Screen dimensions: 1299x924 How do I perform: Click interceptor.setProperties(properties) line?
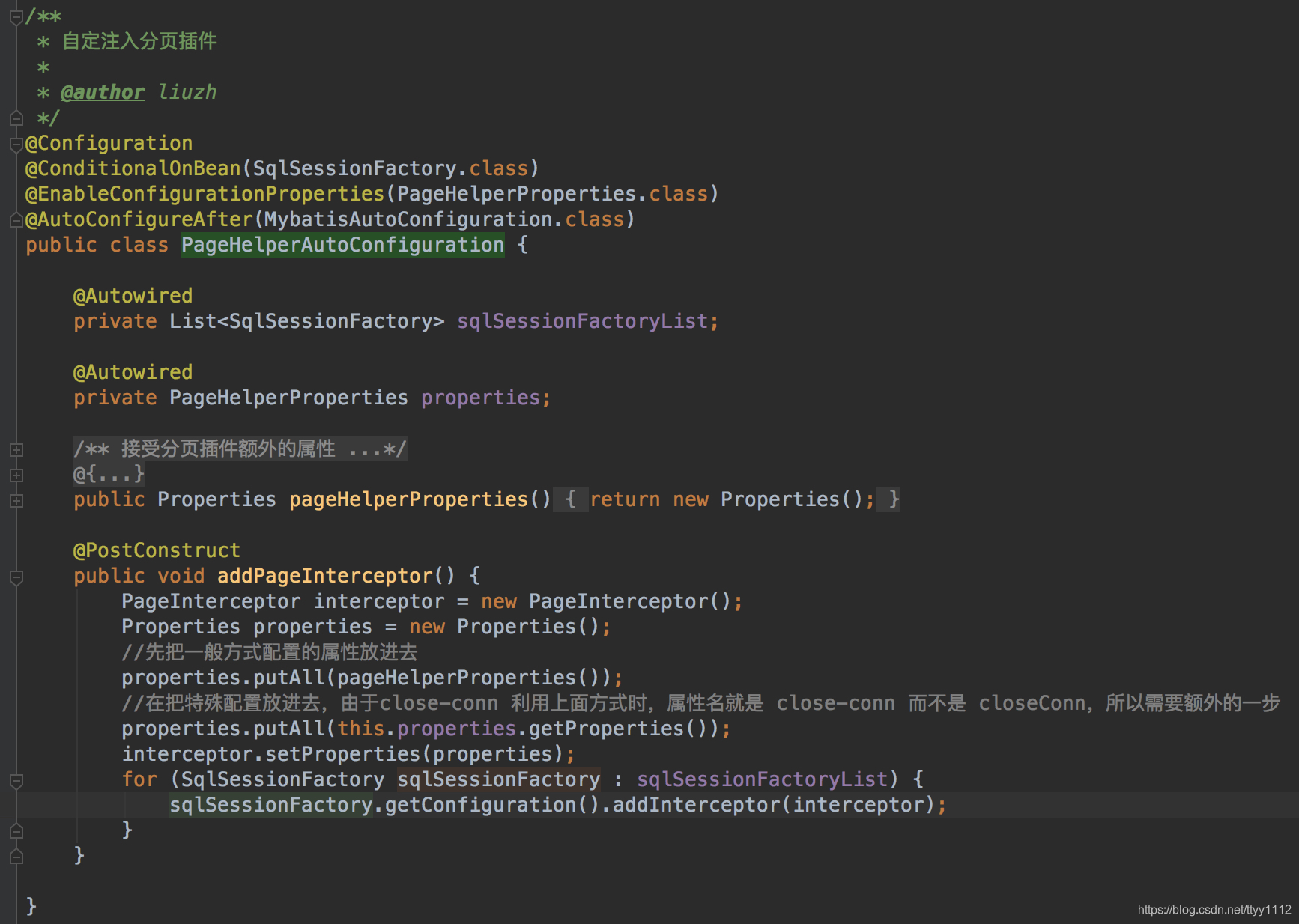coord(348,754)
